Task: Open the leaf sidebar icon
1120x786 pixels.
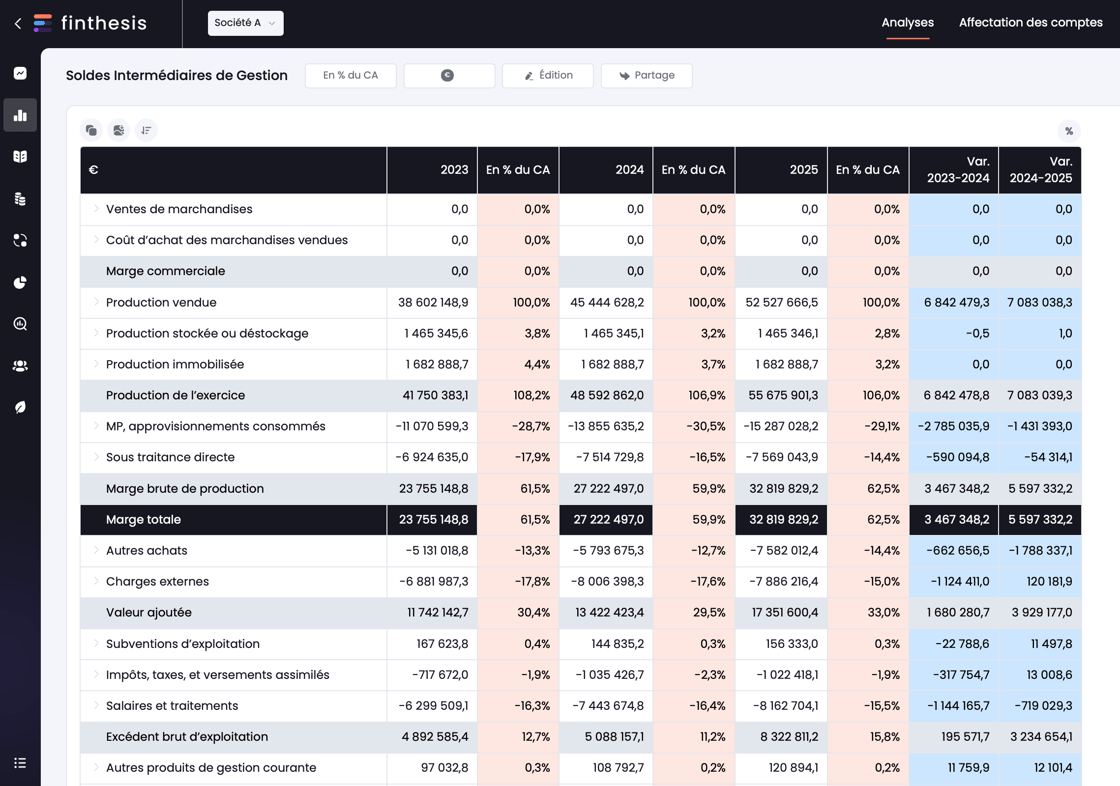Action: (20, 407)
